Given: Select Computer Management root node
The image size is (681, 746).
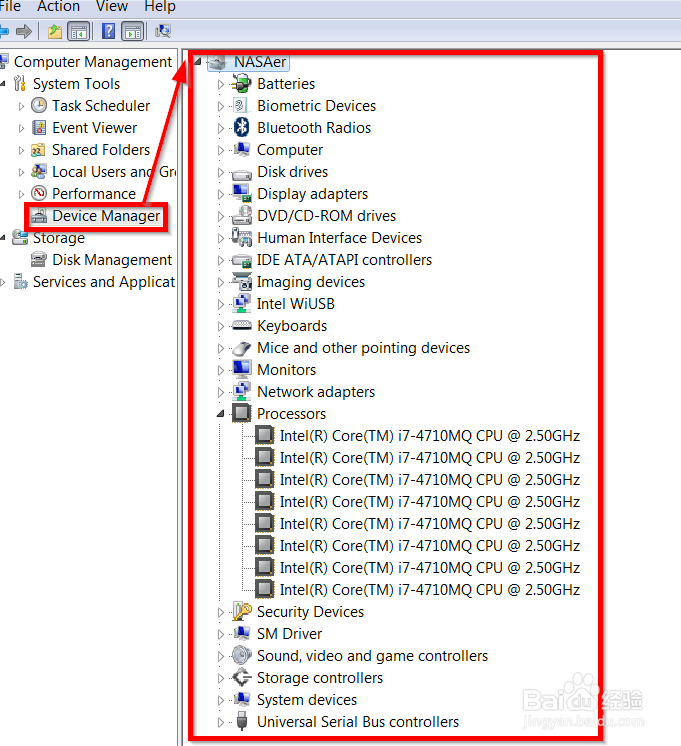Looking at the screenshot, I should (93, 62).
